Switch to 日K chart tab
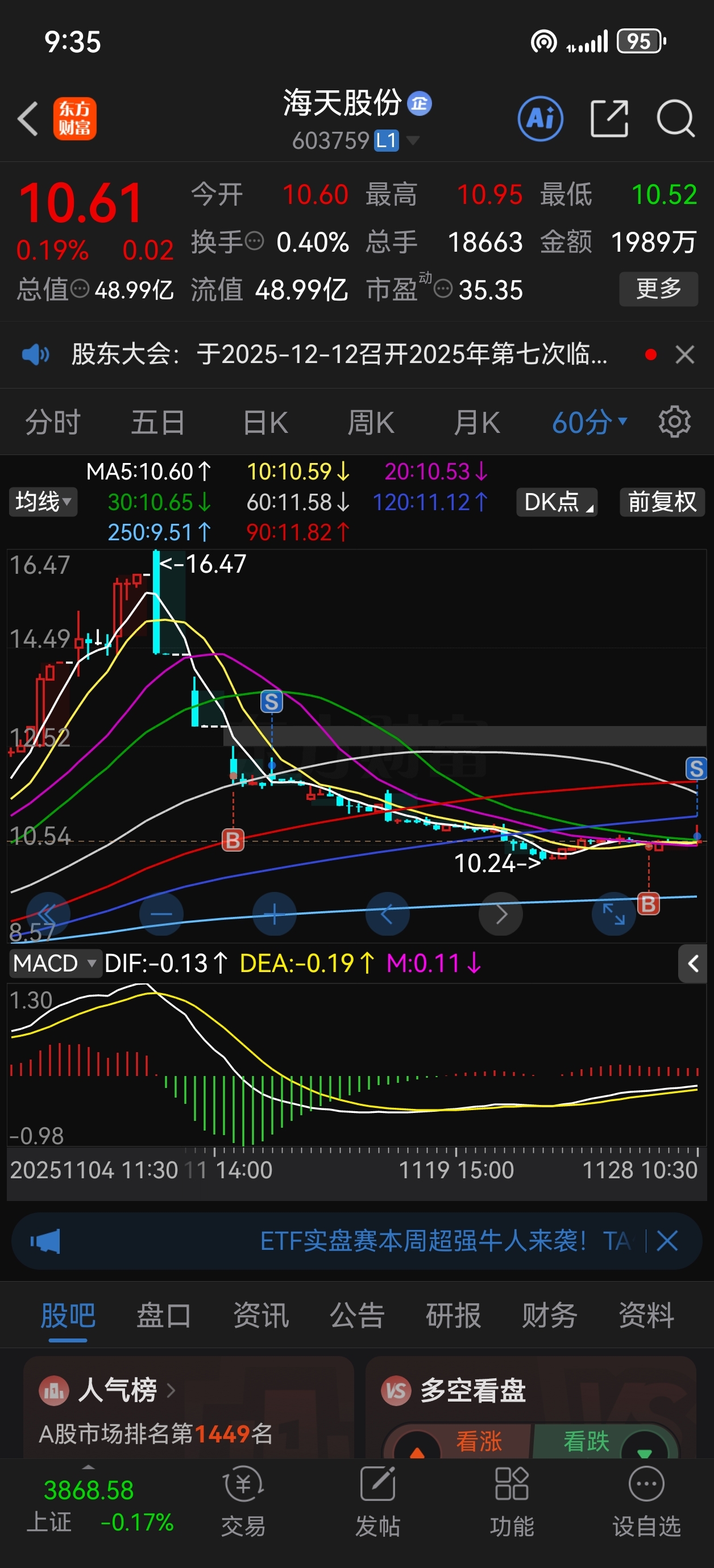The height and width of the screenshot is (1568, 714). [x=265, y=422]
